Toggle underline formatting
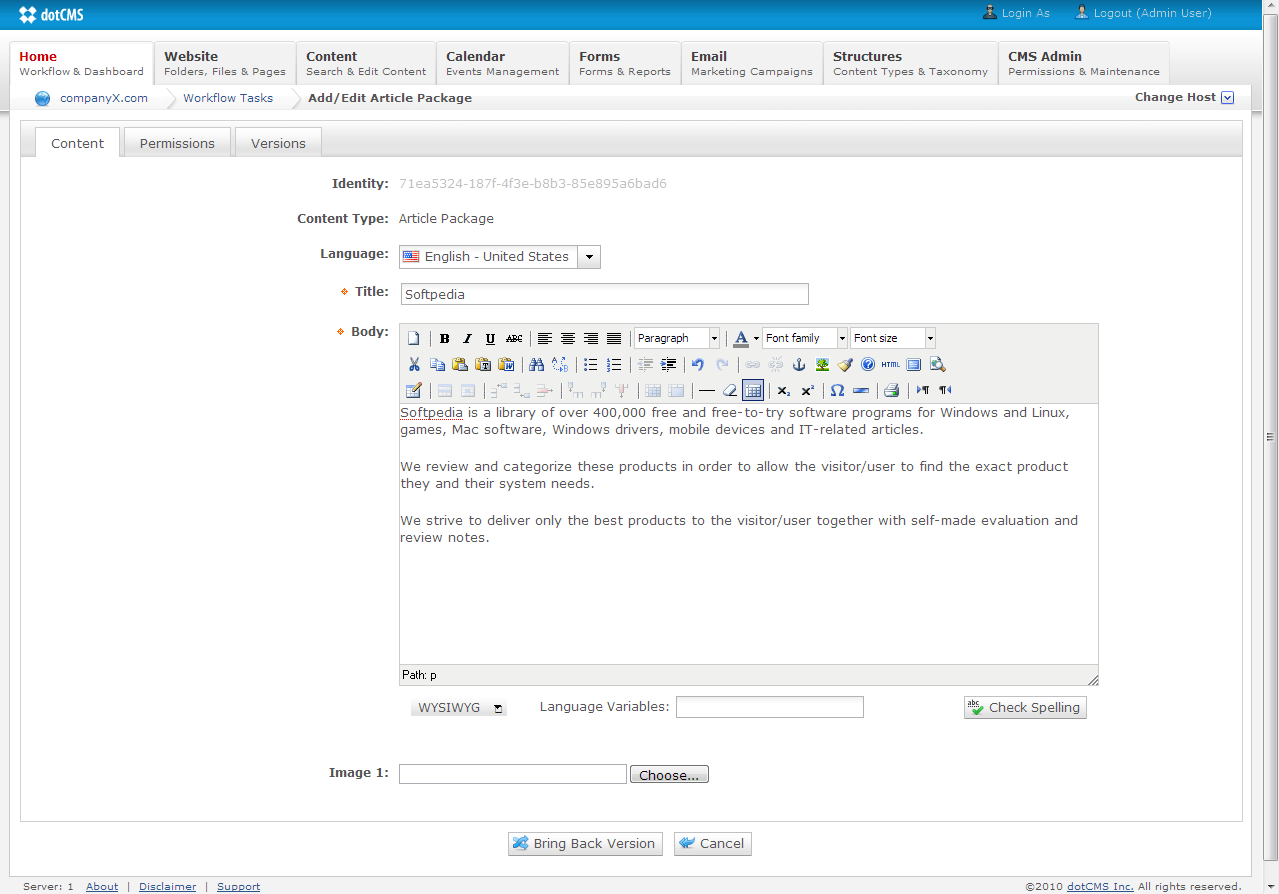Image resolution: width=1279 pixels, height=894 pixels. tap(490, 338)
